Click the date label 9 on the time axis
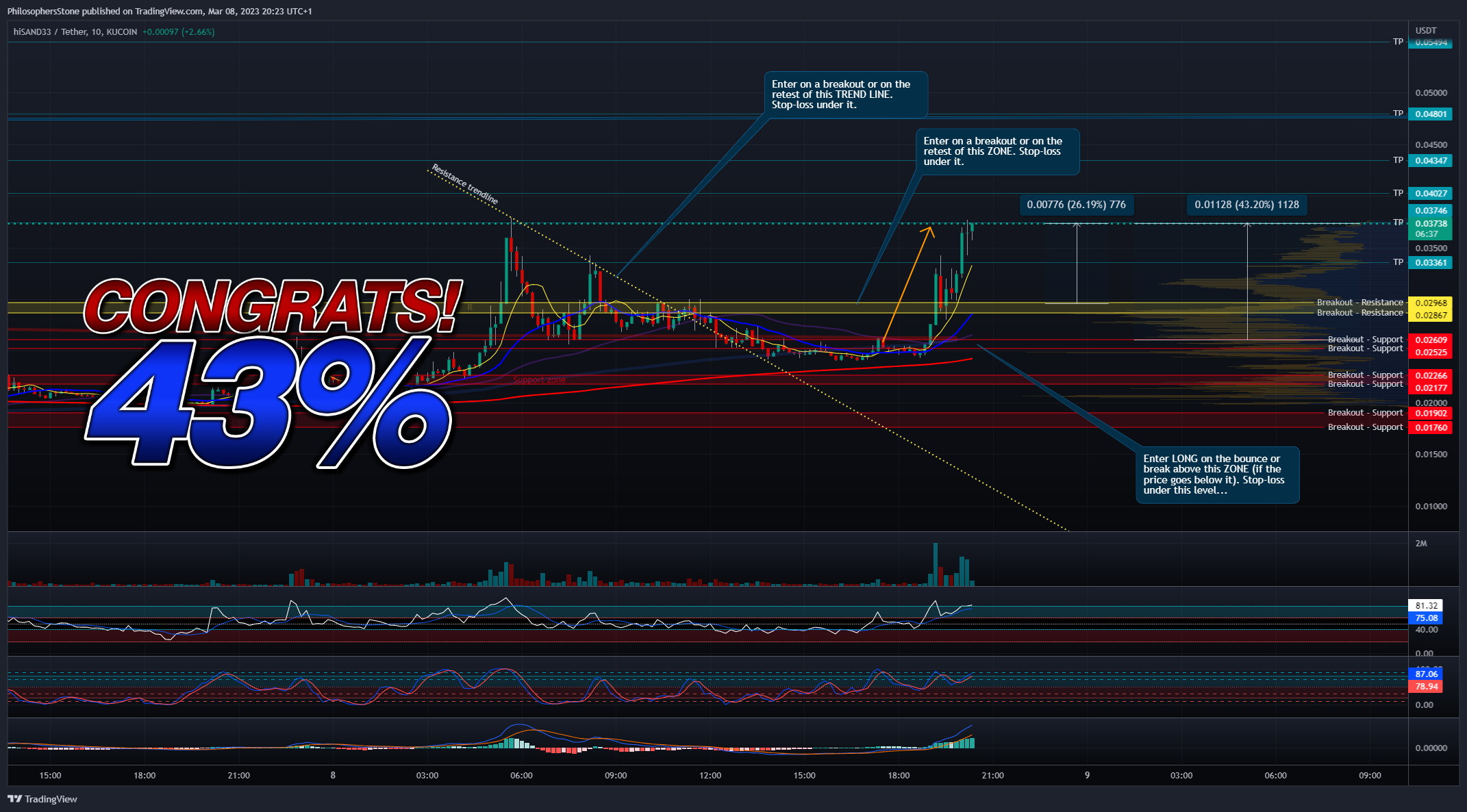This screenshot has height=812, width=1467. [x=1087, y=776]
